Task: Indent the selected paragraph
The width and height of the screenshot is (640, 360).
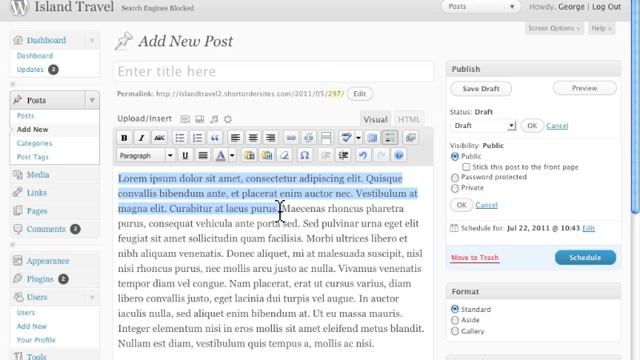Action: tap(343, 156)
